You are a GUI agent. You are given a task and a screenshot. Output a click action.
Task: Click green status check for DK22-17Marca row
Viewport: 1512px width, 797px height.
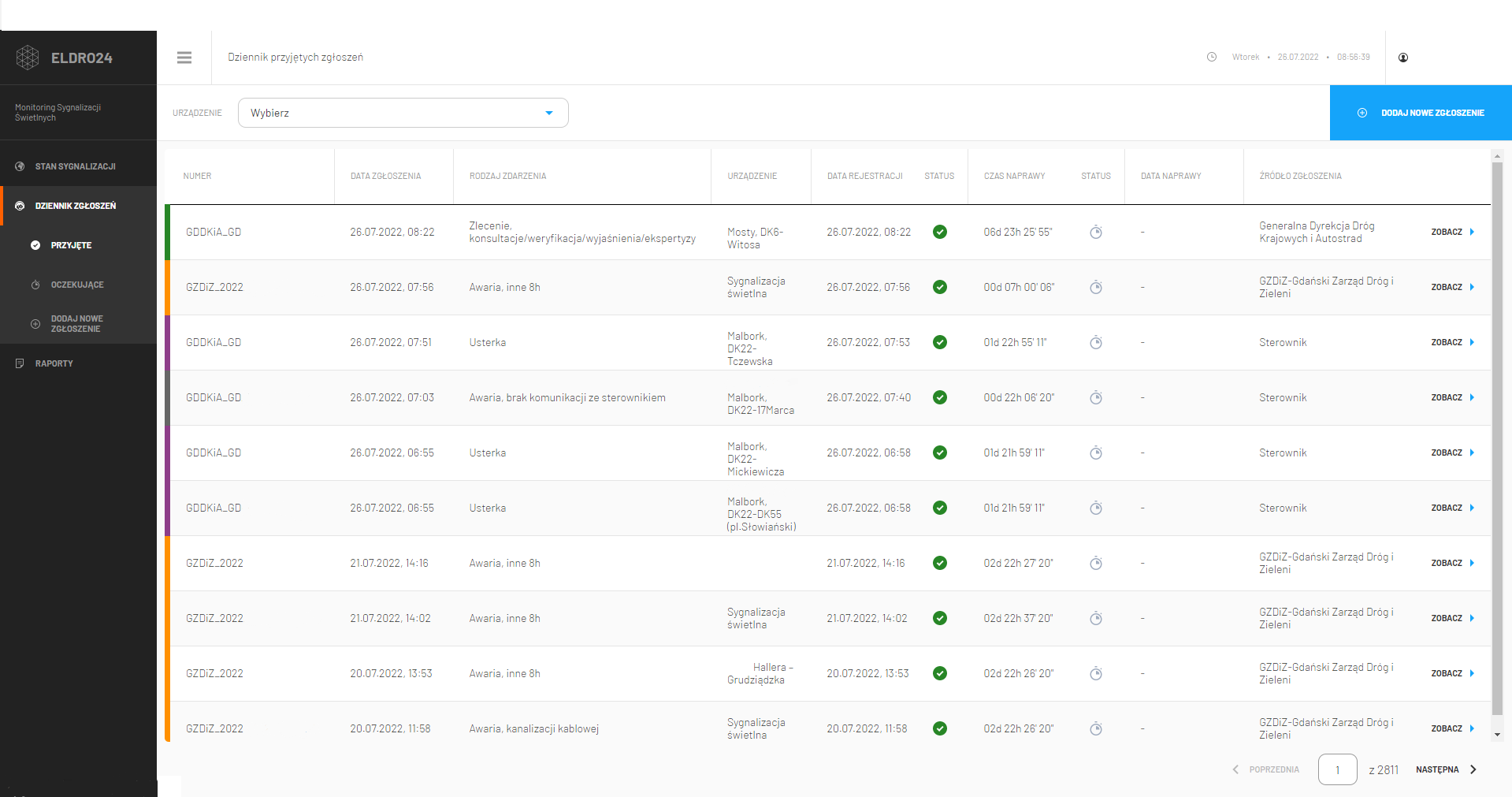[939, 397]
